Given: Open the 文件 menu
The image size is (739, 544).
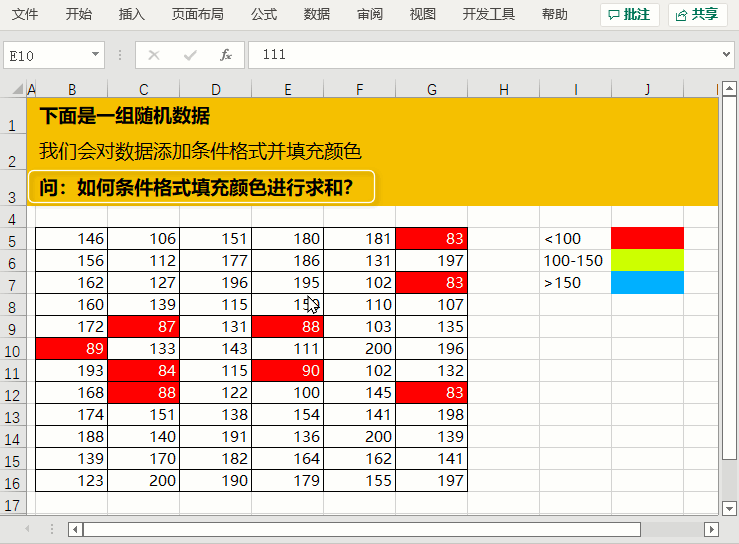Looking at the screenshot, I should point(25,15).
